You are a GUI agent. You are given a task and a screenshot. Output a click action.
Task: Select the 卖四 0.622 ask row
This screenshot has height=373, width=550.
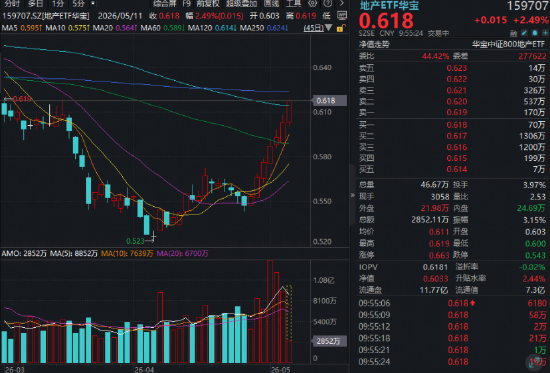coord(452,79)
